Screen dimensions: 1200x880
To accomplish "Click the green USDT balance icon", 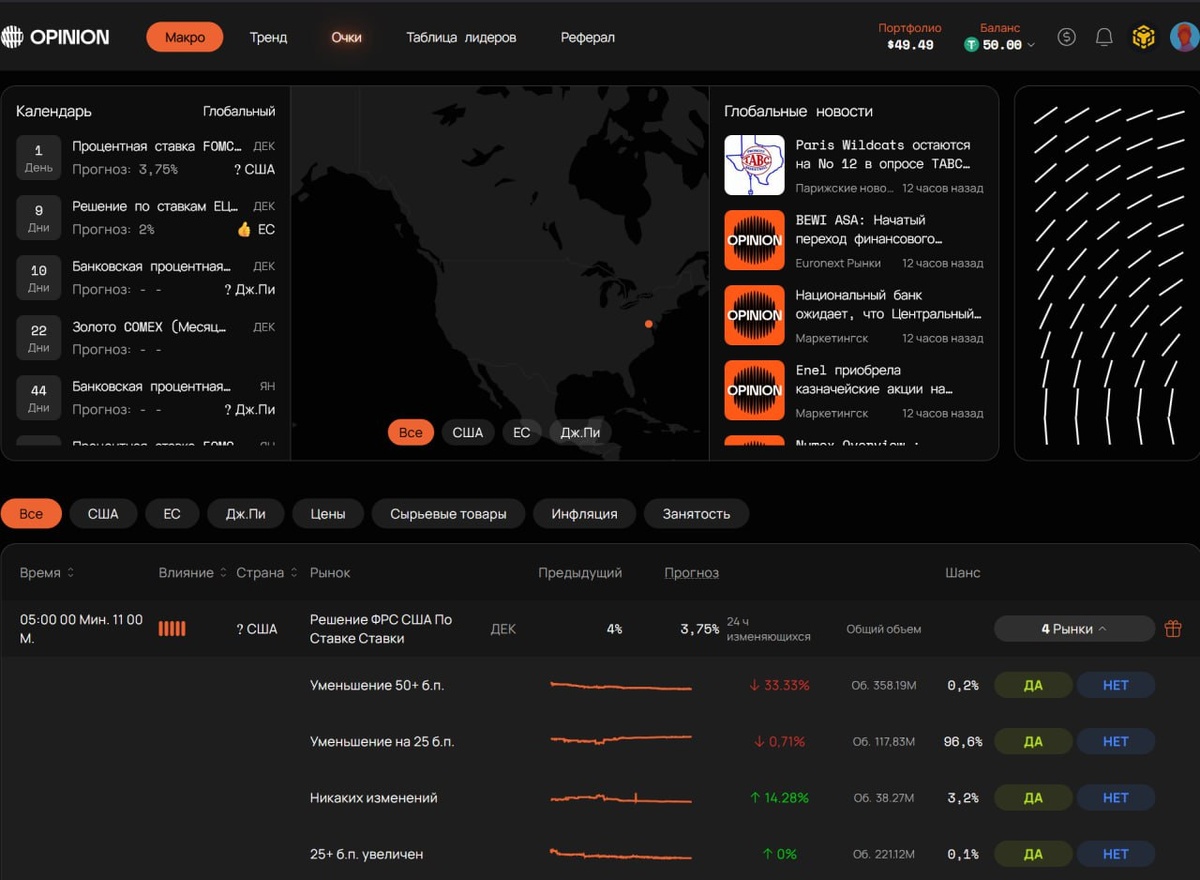I will [x=971, y=45].
